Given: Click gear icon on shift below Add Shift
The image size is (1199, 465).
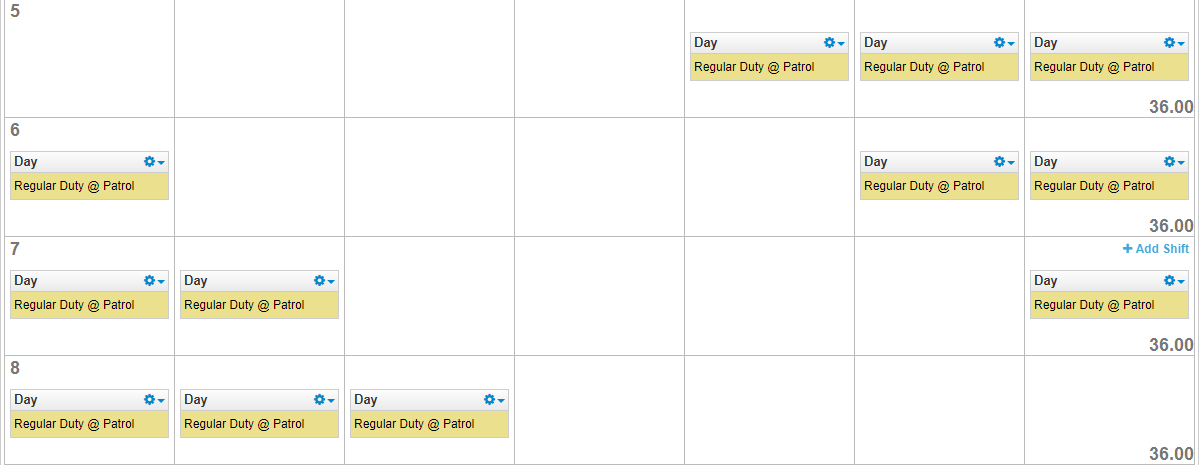Looking at the screenshot, I should (x=1169, y=281).
